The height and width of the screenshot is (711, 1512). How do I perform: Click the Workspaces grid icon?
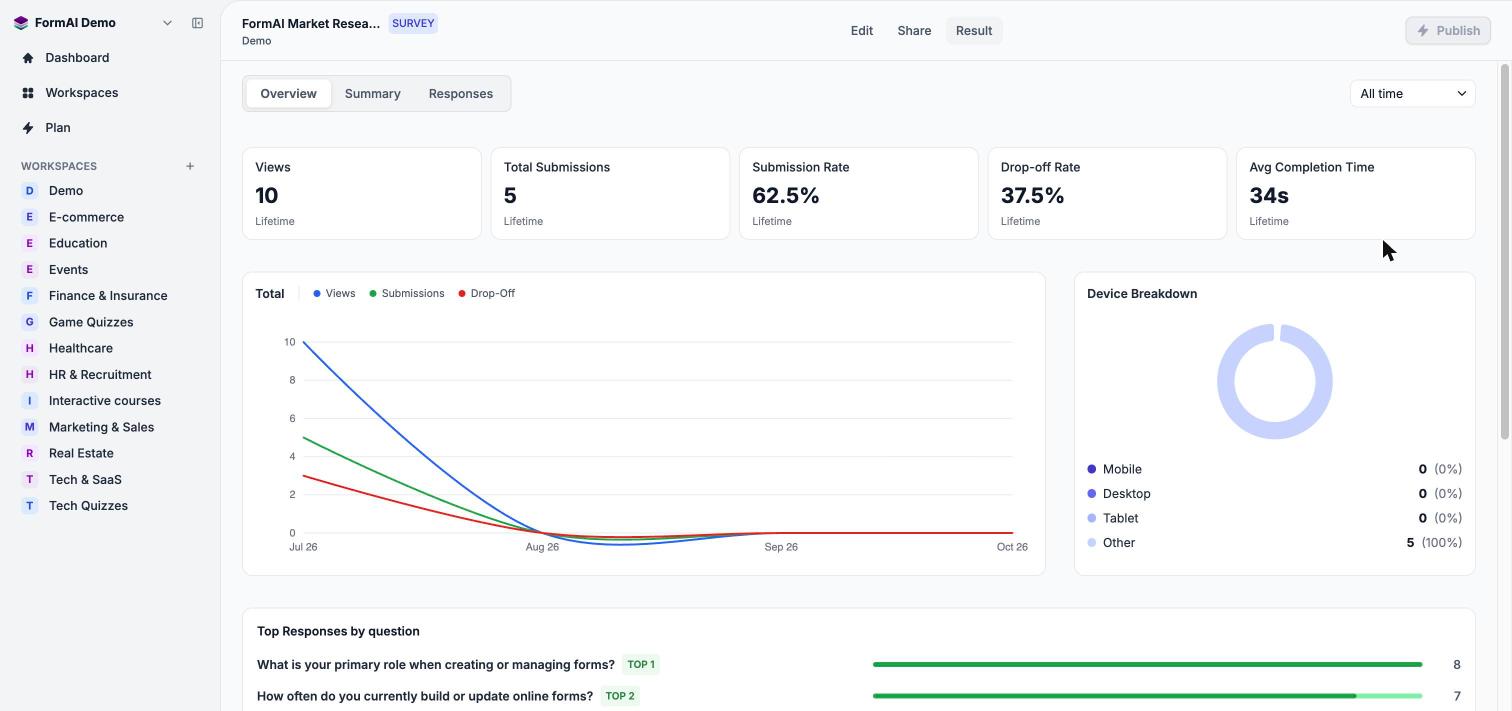28,93
